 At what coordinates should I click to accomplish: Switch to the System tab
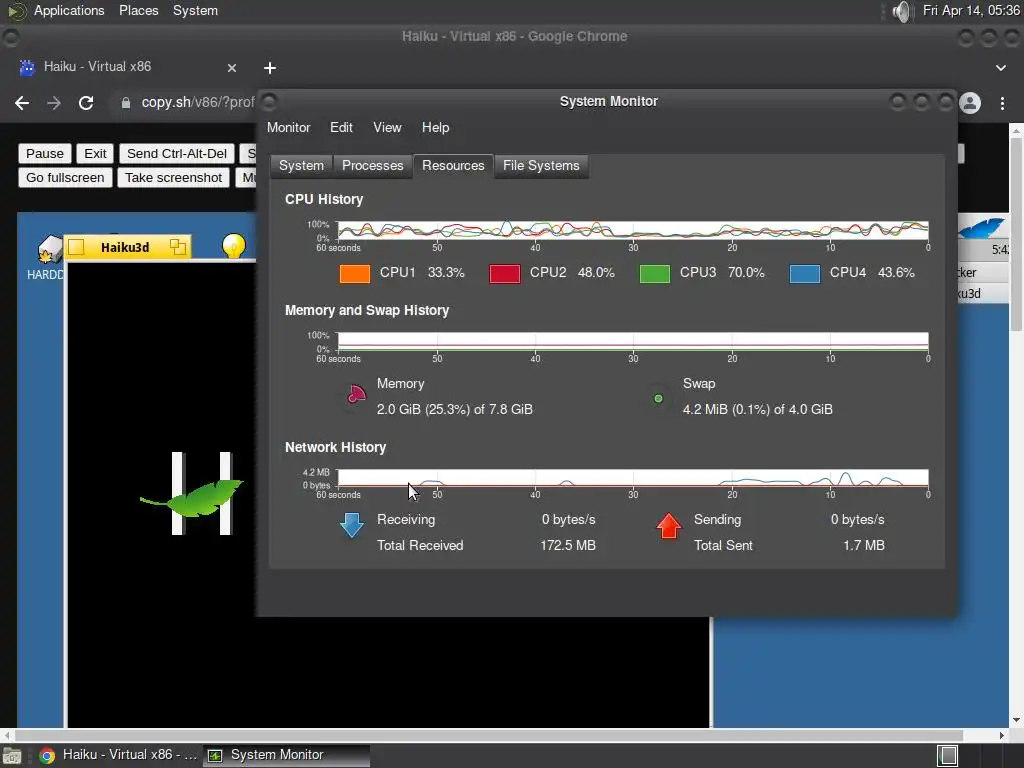coord(301,166)
